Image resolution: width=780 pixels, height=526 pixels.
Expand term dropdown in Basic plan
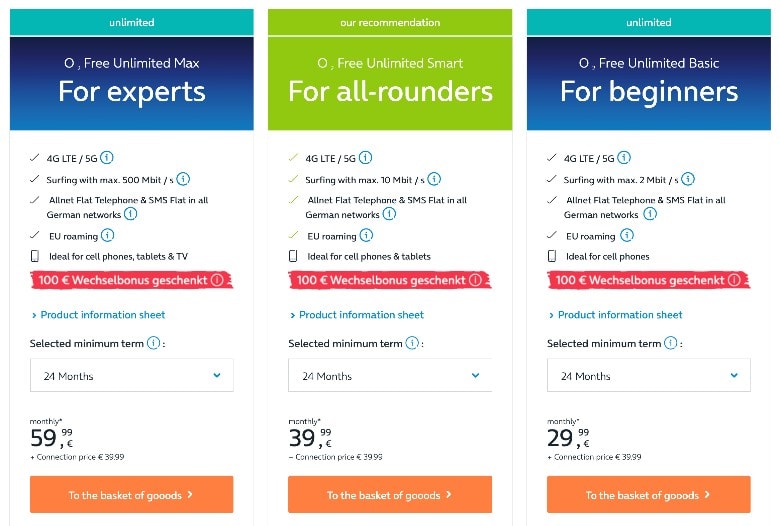648,376
